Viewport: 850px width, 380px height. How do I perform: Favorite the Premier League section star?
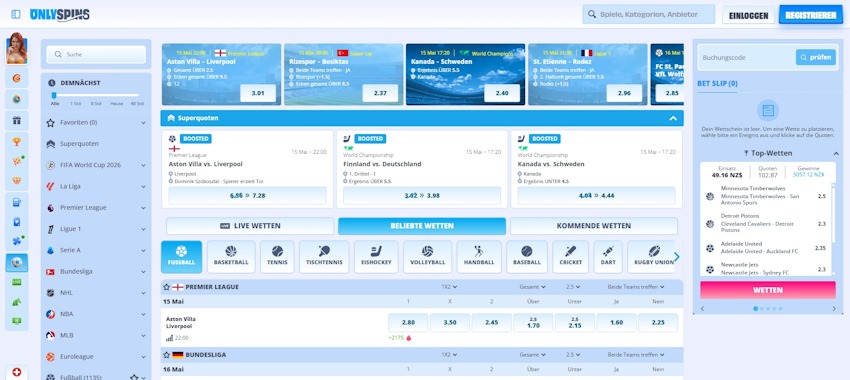click(166, 287)
